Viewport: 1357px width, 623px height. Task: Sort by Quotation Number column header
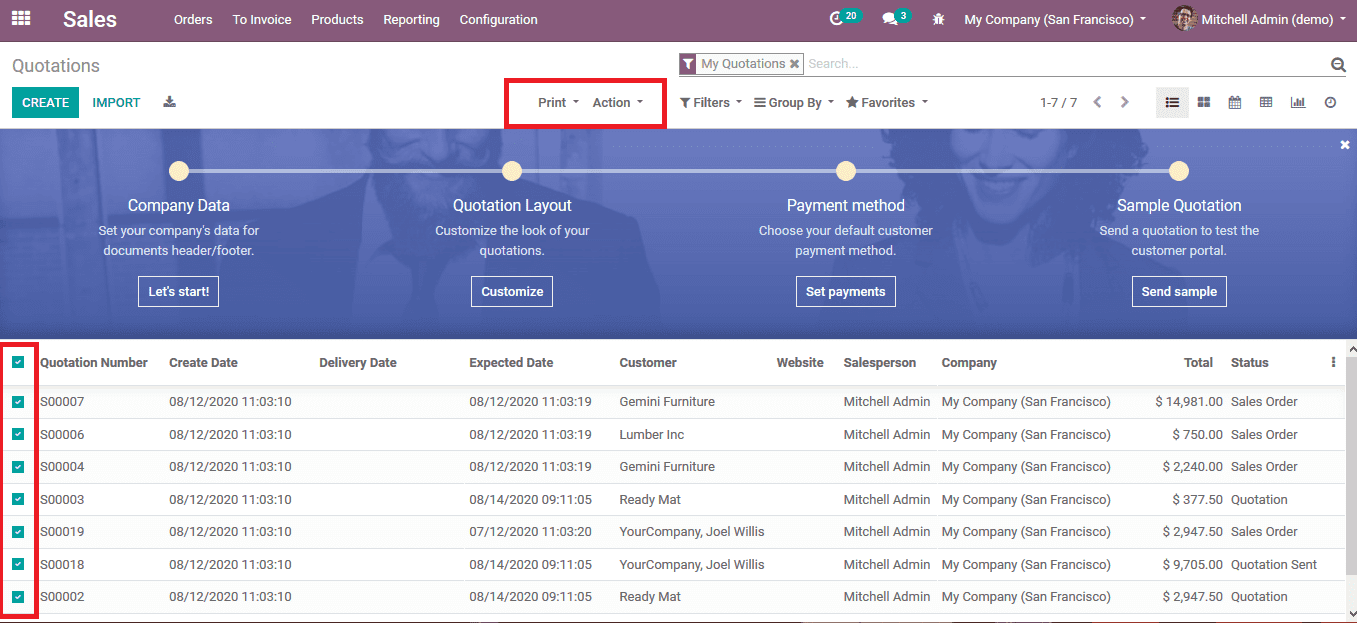point(94,362)
